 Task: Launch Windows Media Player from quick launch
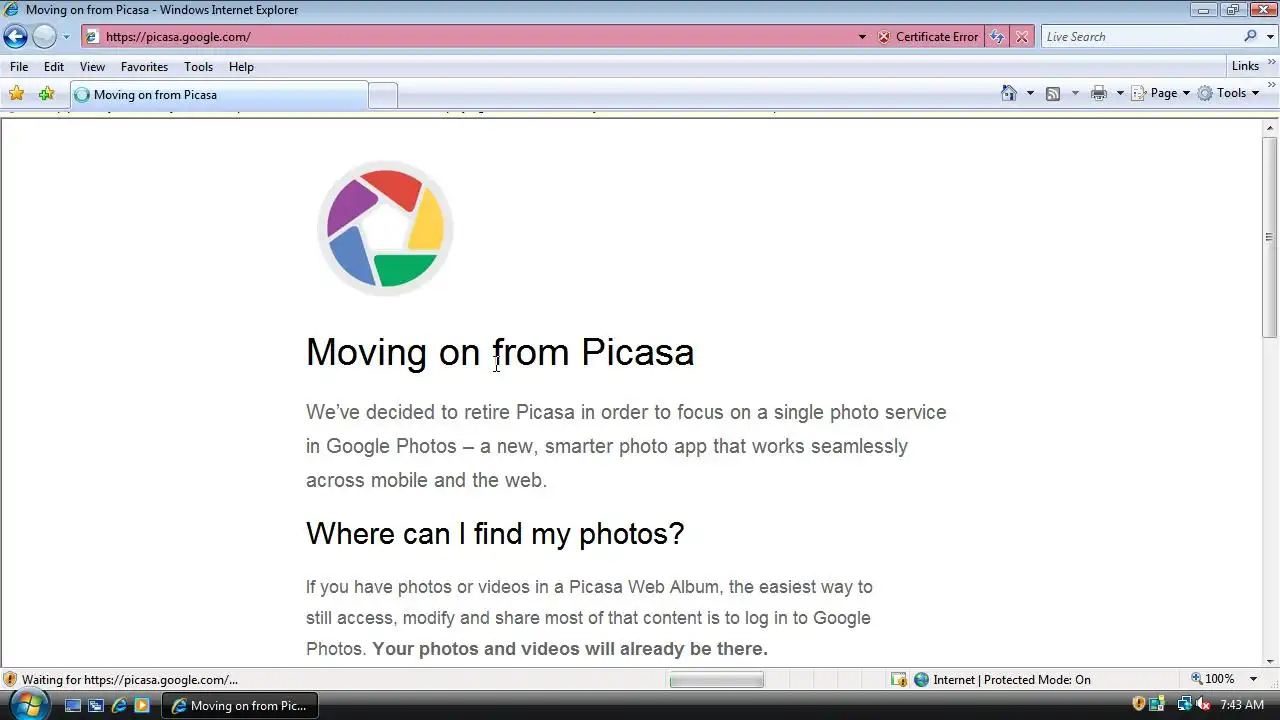click(142, 706)
